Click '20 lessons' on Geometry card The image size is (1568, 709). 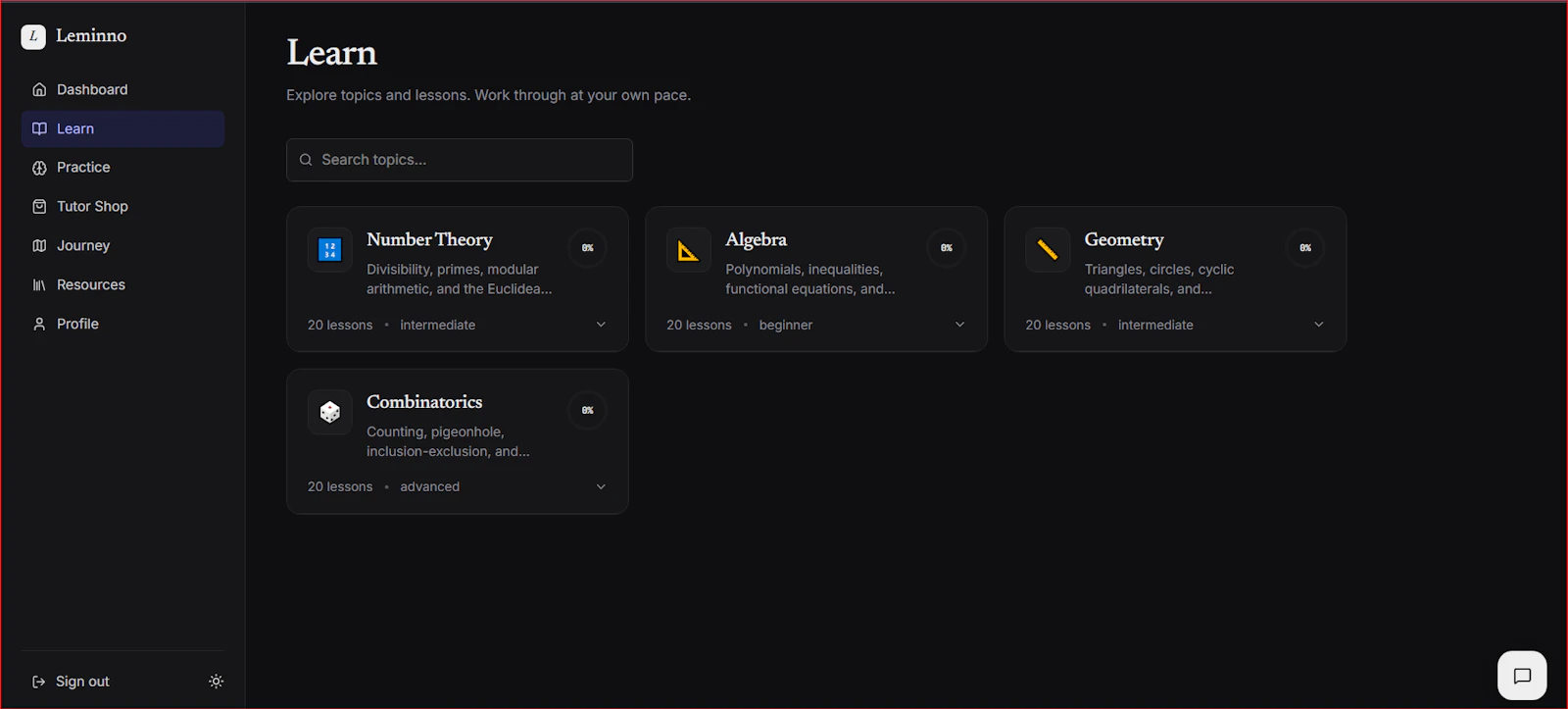point(1057,325)
